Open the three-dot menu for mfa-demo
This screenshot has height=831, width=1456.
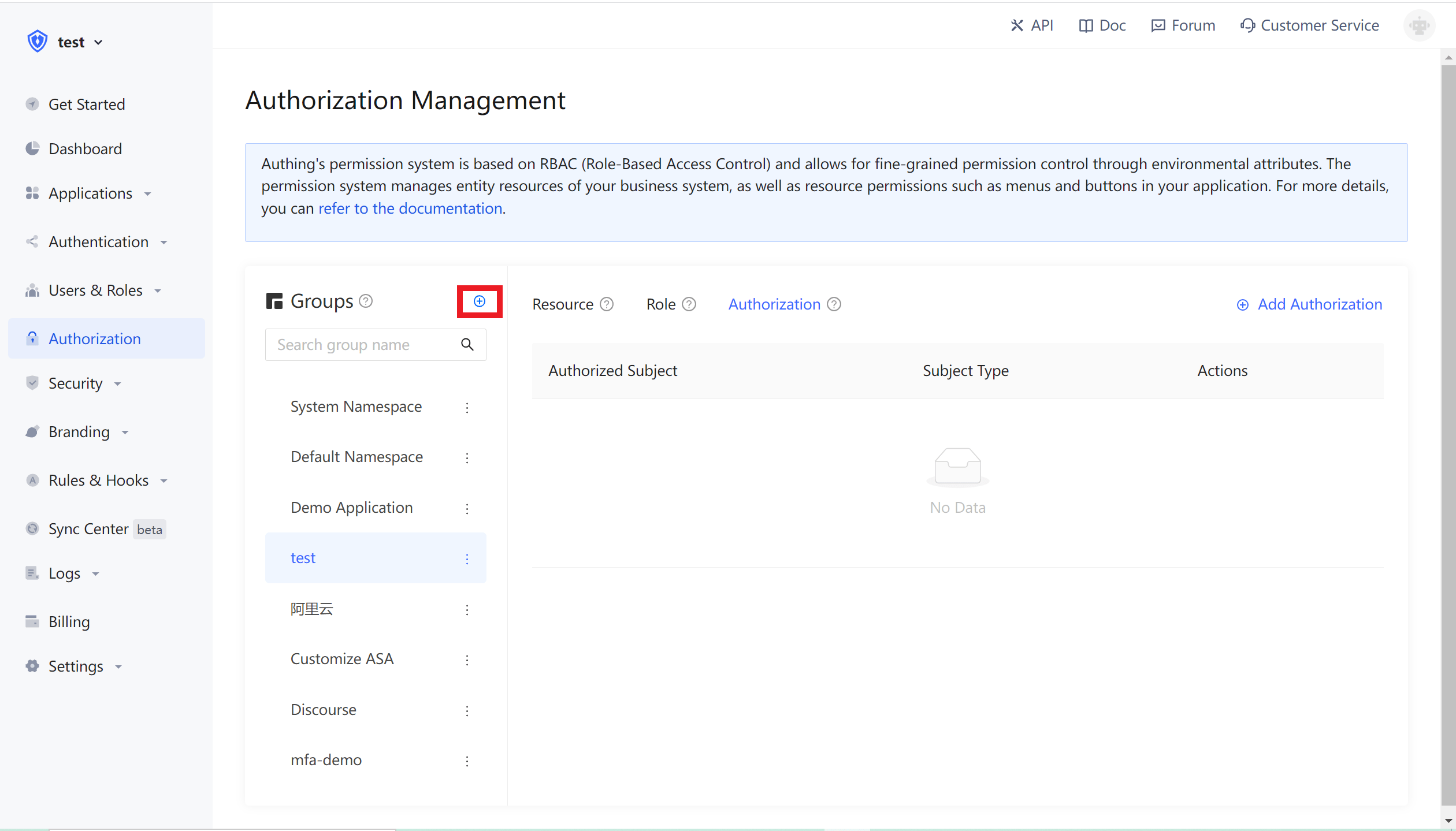(x=467, y=761)
